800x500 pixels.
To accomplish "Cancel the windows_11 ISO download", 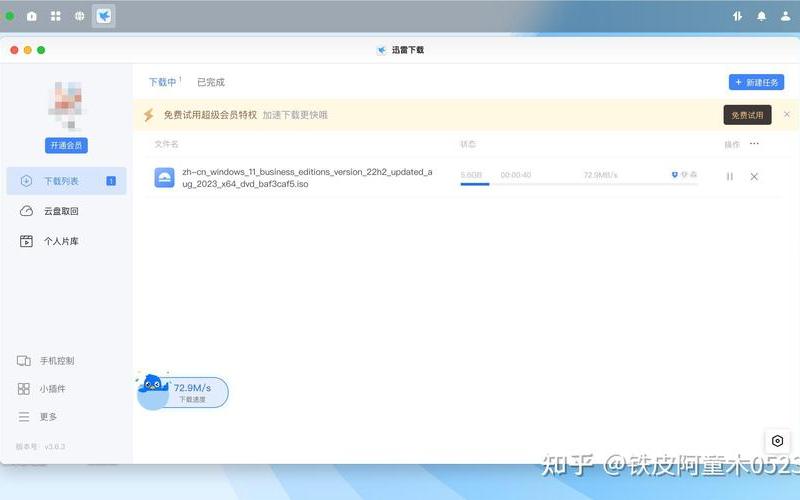I will pos(754,177).
